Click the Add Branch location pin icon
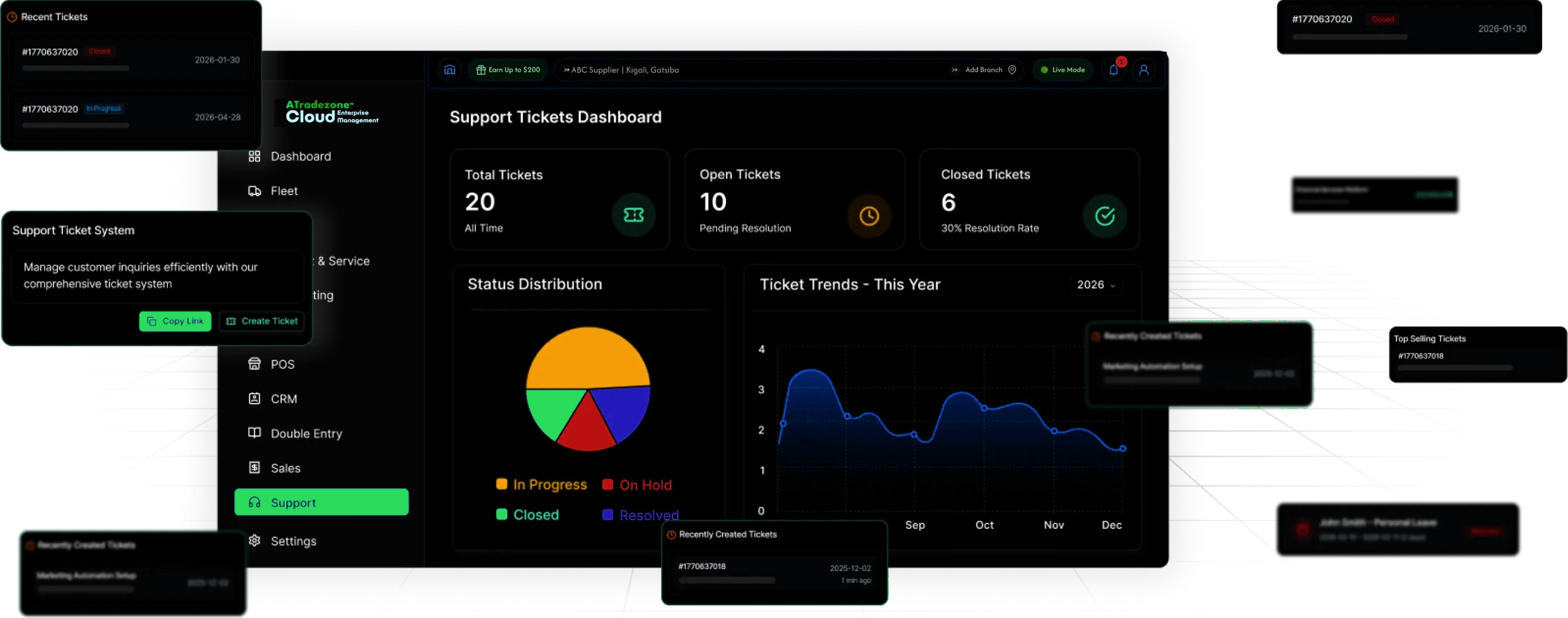Screen dimensions: 1568x618 pyautogui.click(x=1012, y=70)
